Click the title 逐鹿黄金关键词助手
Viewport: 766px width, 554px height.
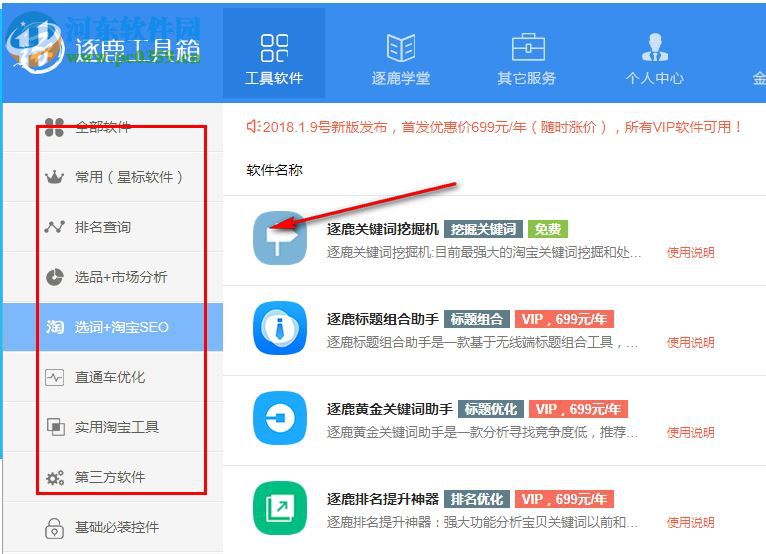click(389, 409)
